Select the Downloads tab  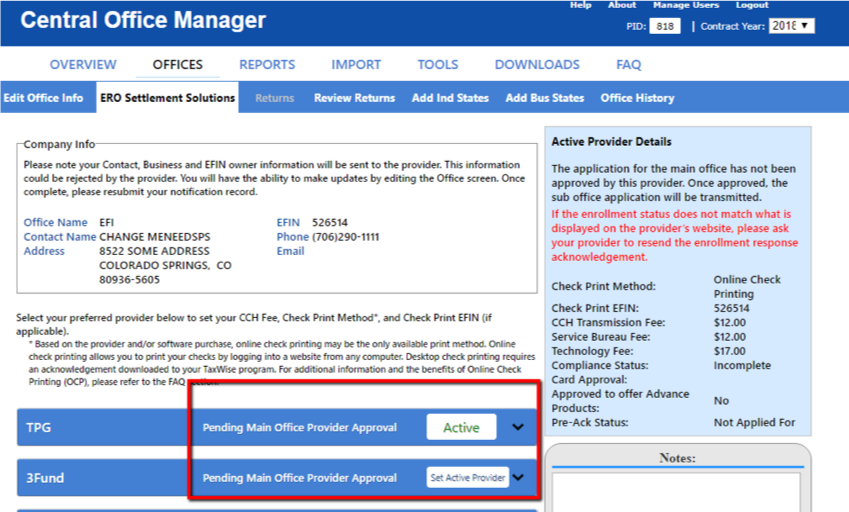click(537, 65)
